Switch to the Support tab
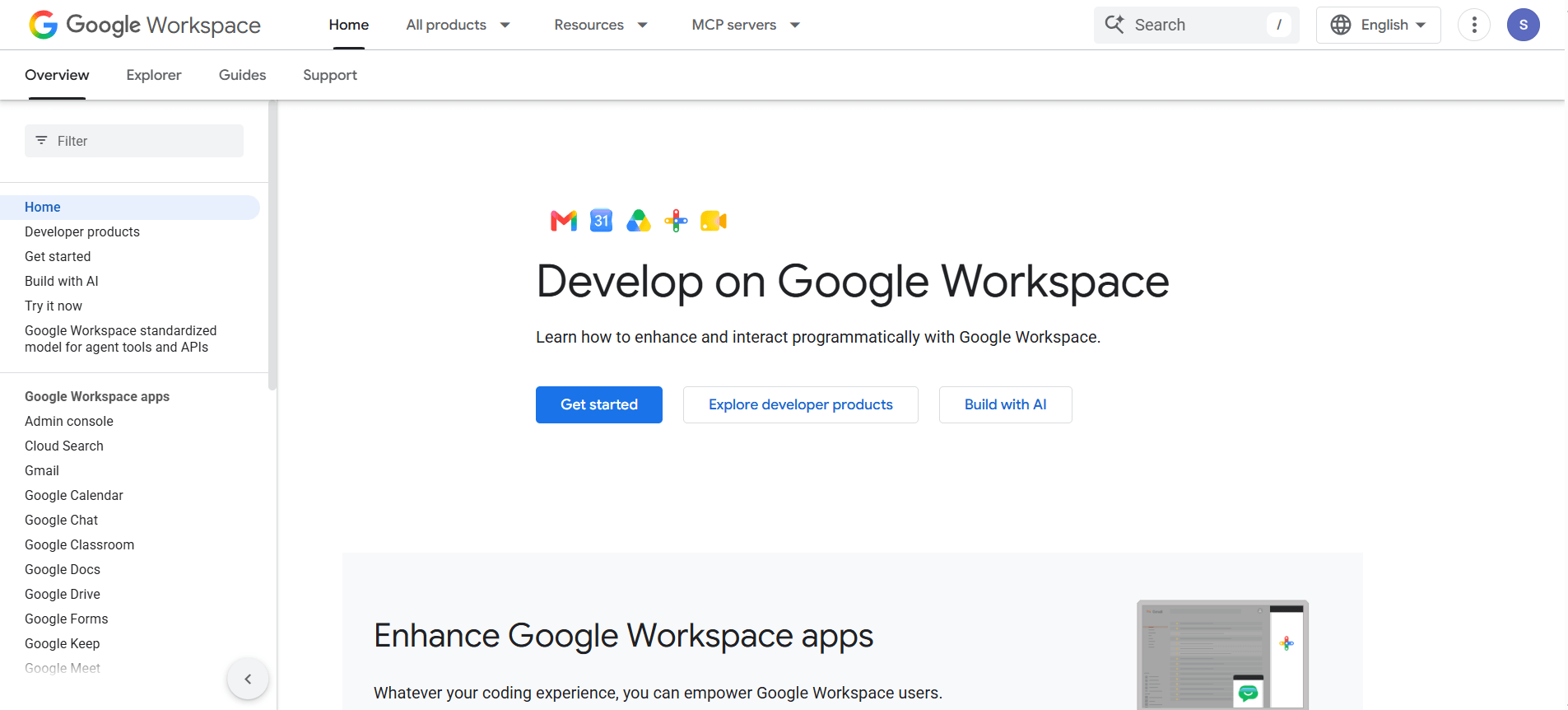 330,75
